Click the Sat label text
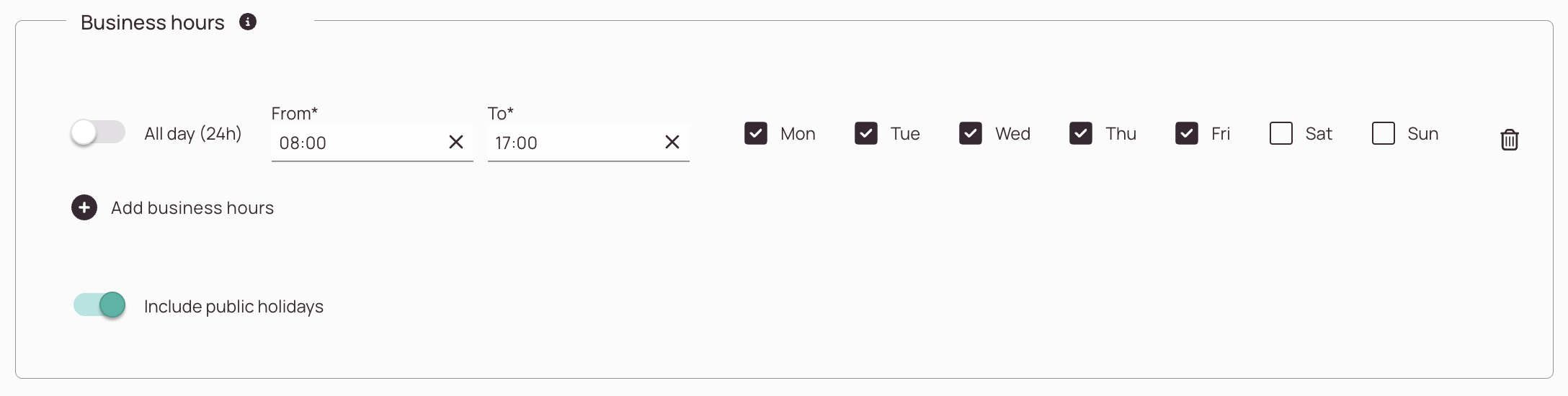Viewport: 1568px width, 396px height. click(x=1319, y=134)
